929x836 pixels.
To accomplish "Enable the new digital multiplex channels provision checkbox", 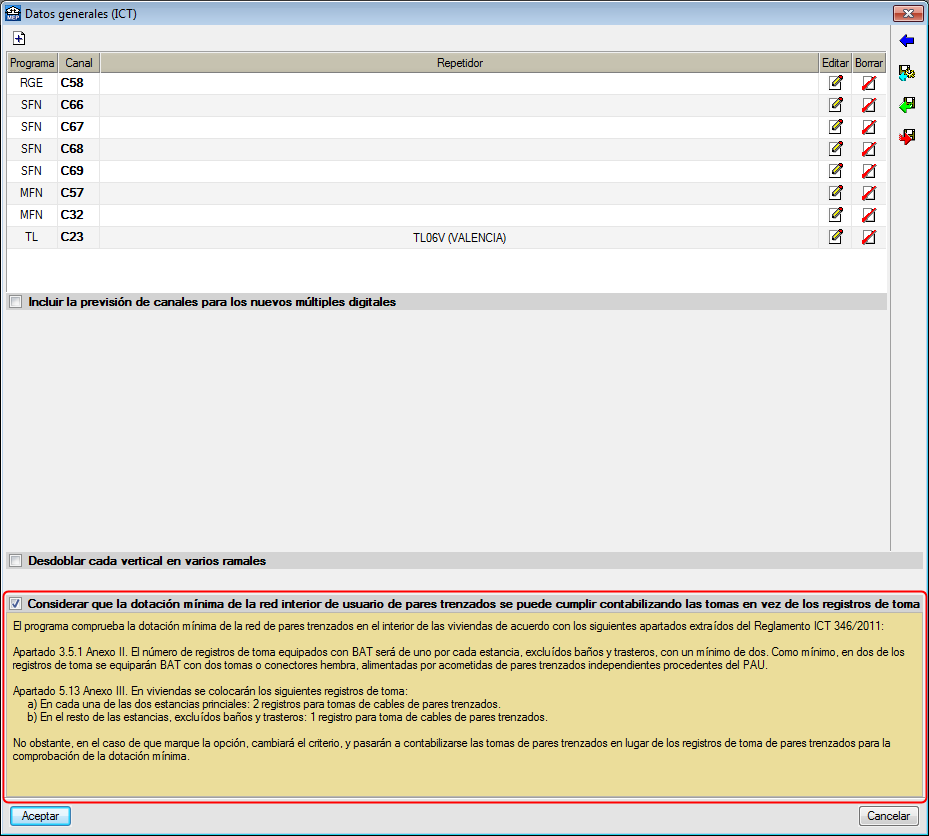I will coord(16,302).
